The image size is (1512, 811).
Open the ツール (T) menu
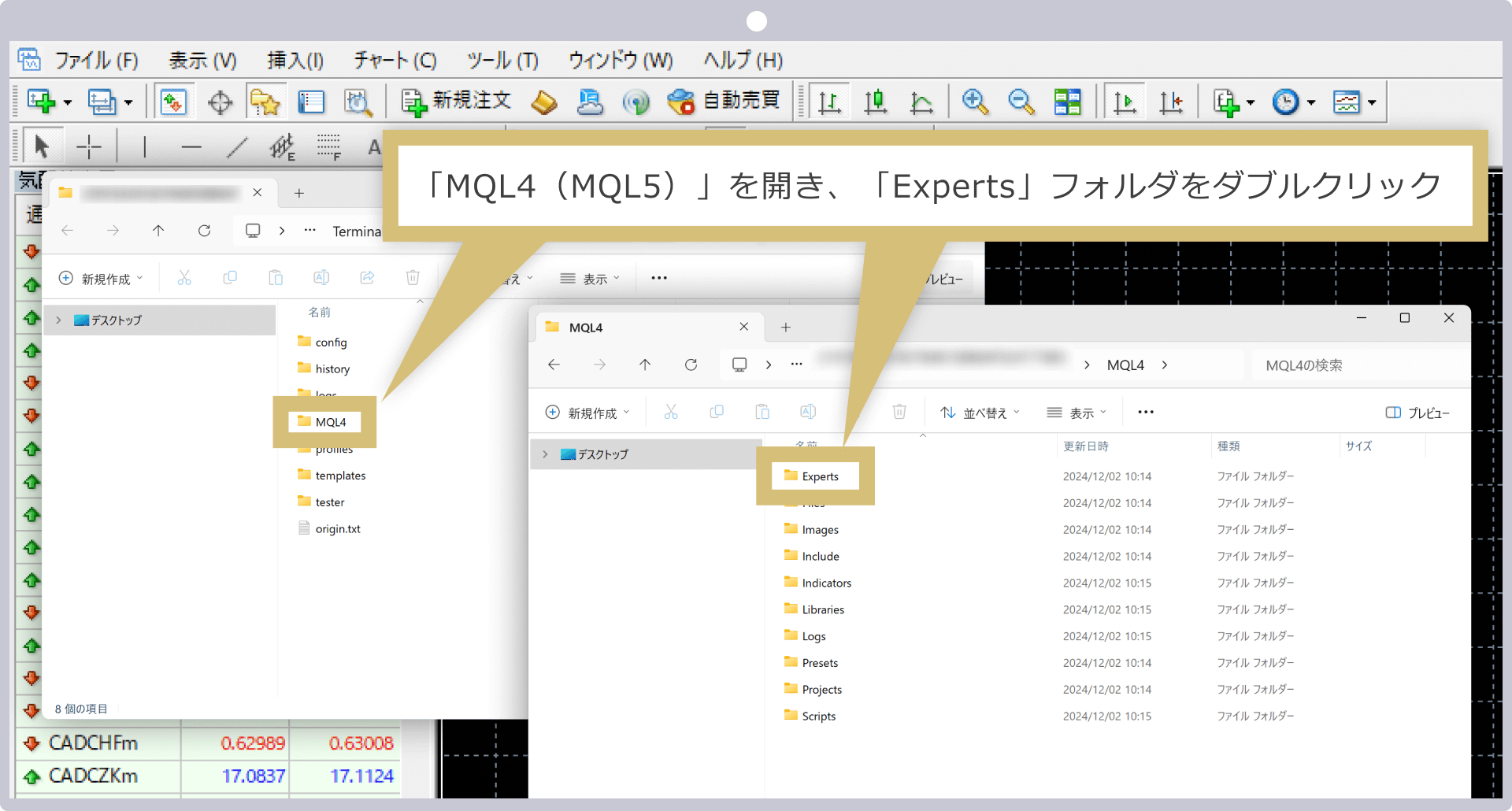tap(502, 61)
